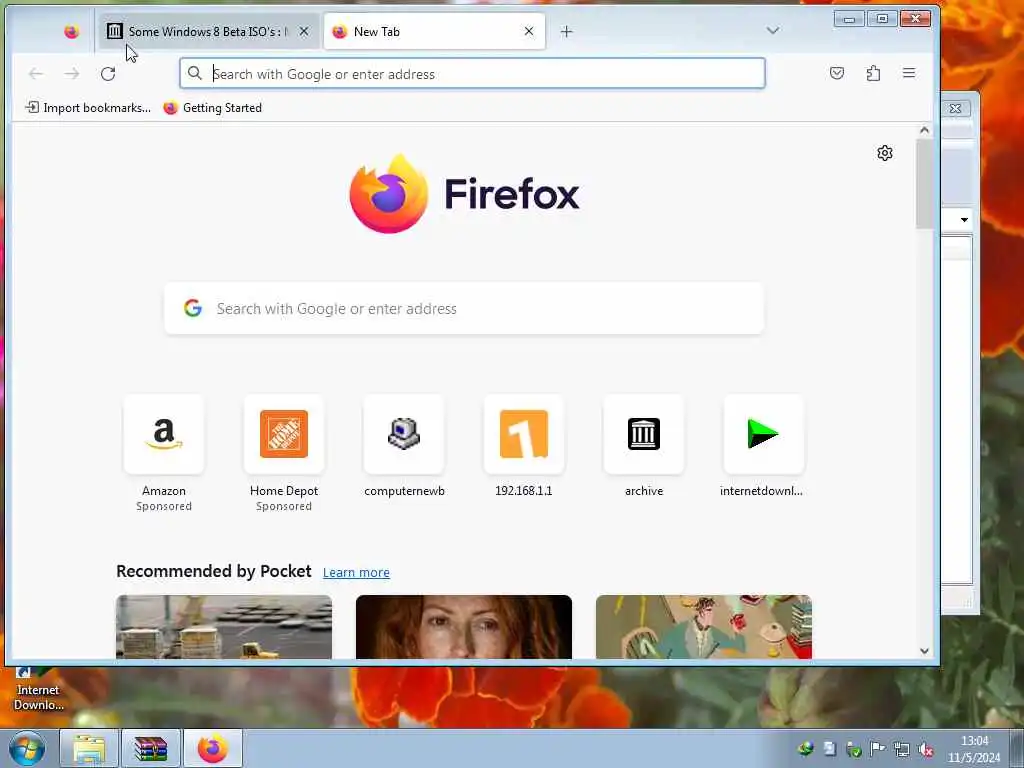Close the background window behind Firefox

point(955,108)
